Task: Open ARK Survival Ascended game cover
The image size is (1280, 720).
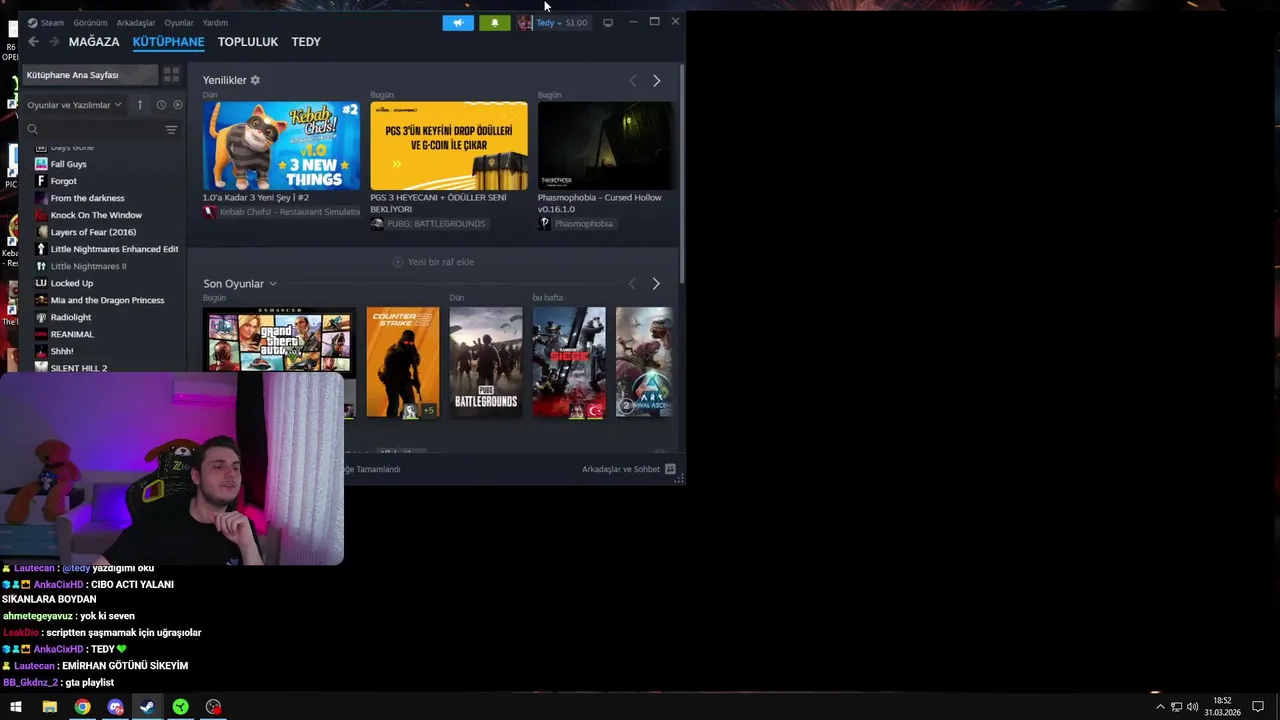Action: click(x=644, y=362)
